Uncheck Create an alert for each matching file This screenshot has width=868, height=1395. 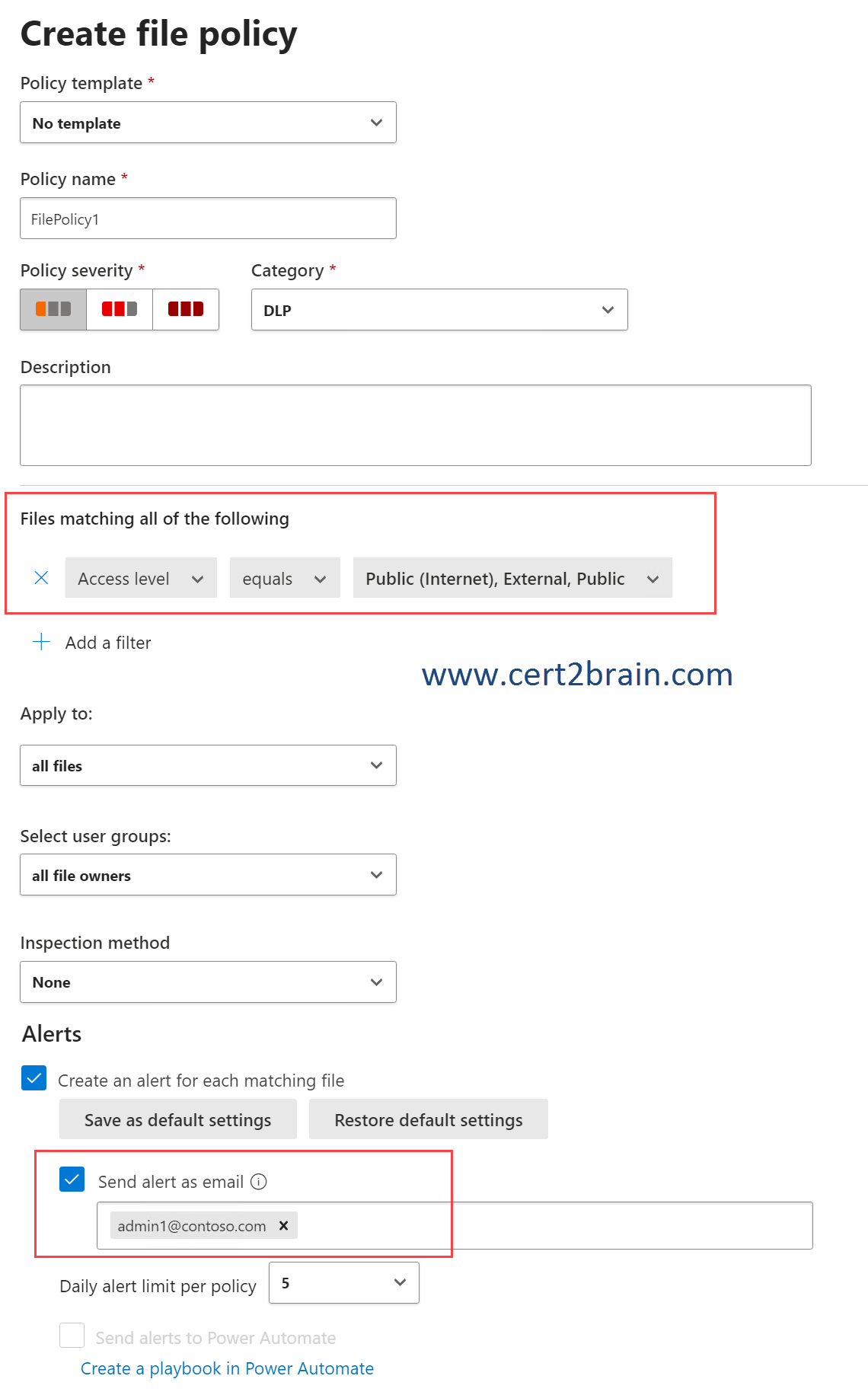pos(34,1078)
